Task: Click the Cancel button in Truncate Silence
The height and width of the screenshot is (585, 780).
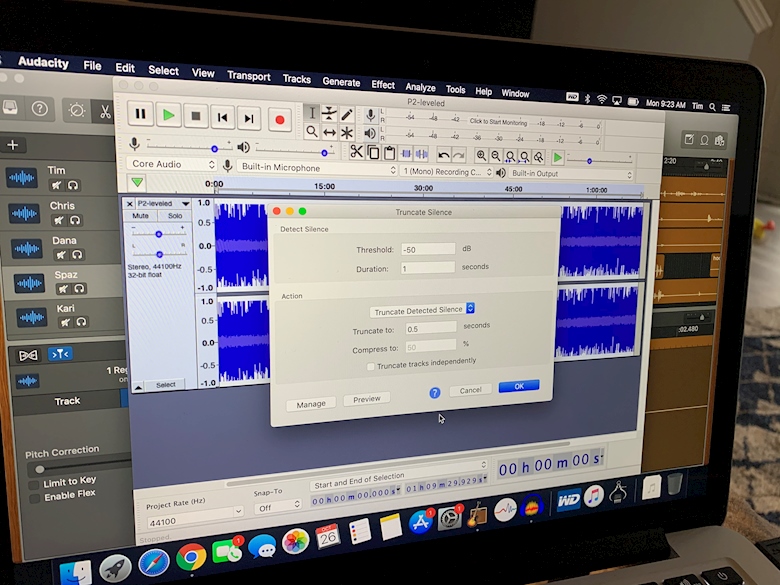Action: 470,390
